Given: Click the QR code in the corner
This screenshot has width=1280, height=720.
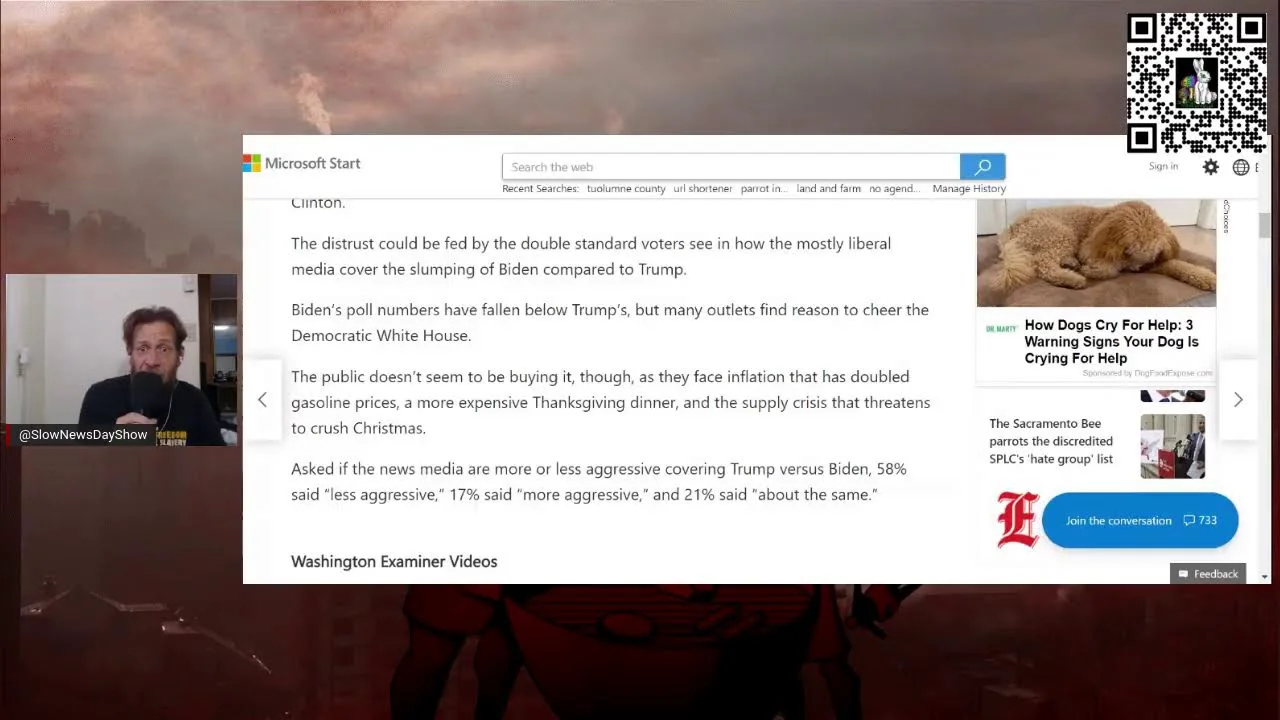Looking at the screenshot, I should click(1197, 83).
